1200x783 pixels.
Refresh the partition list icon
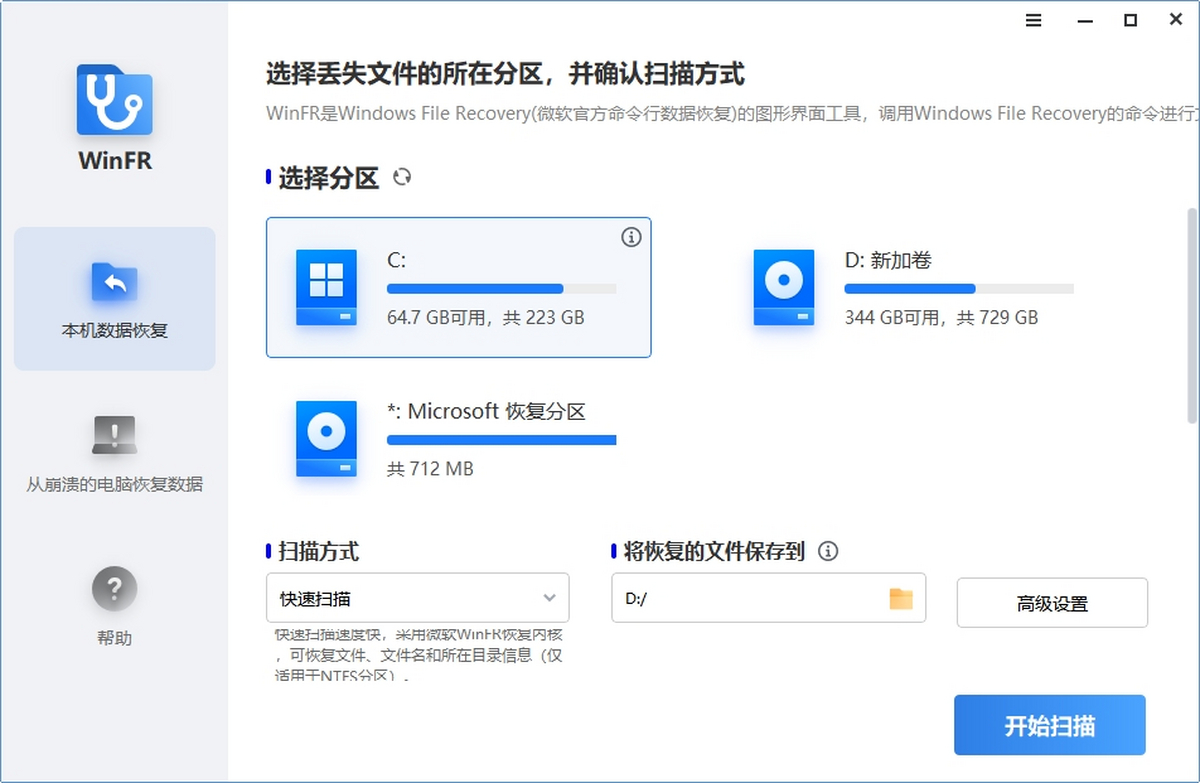coord(402,178)
